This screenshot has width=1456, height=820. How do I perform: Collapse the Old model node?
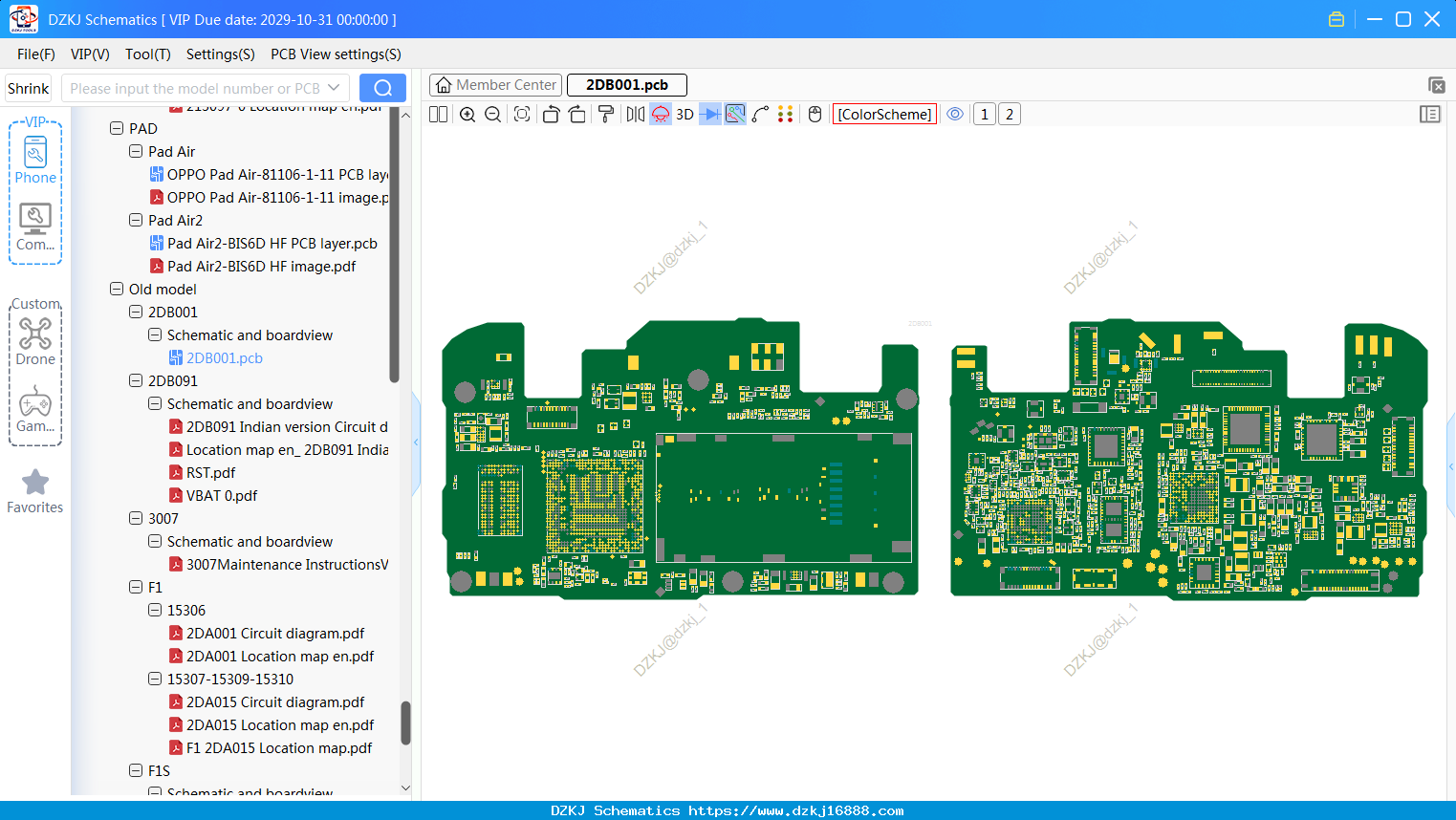(x=117, y=289)
